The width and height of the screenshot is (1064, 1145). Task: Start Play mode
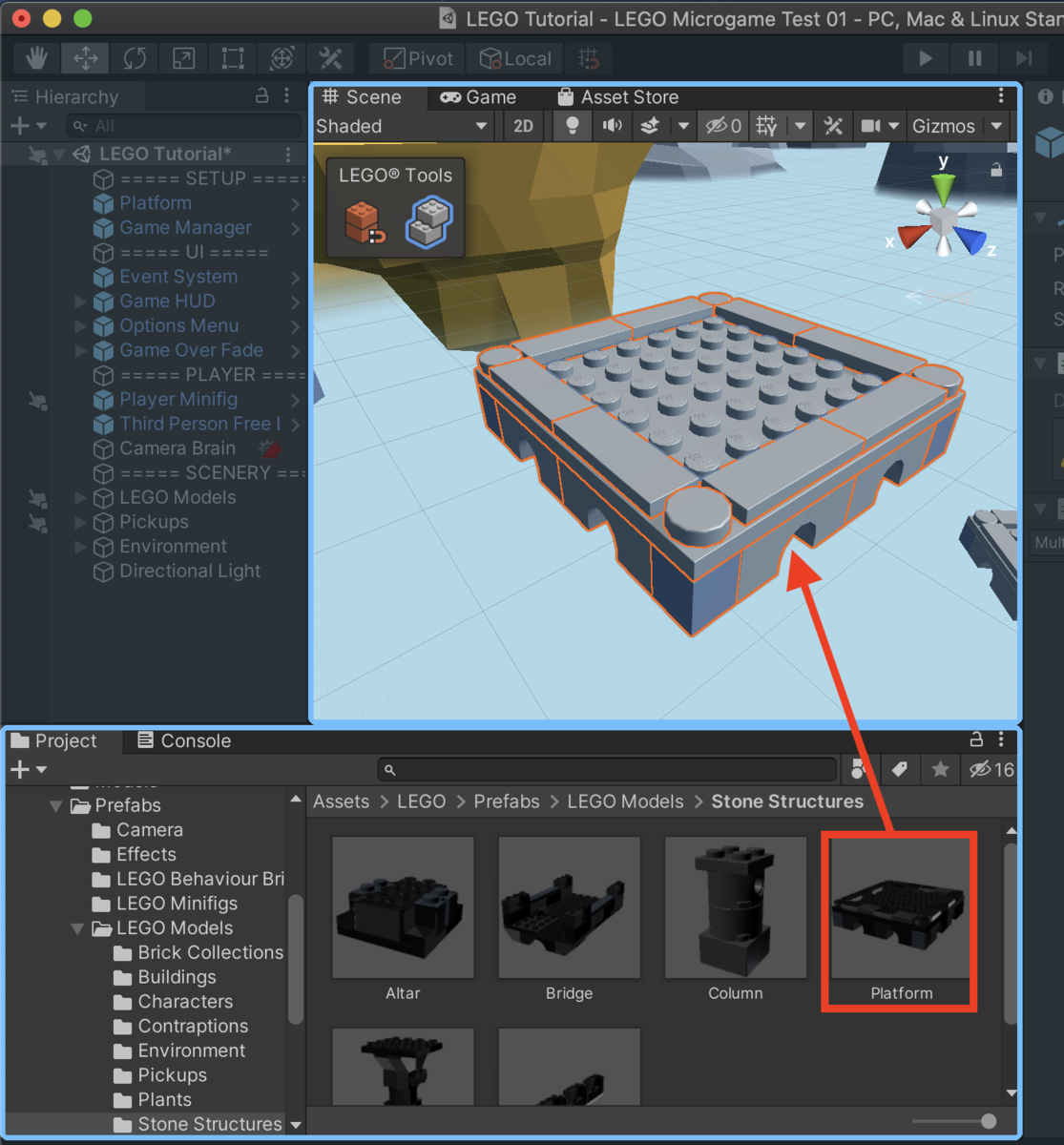pyautogui.click(x=926, y=58)
